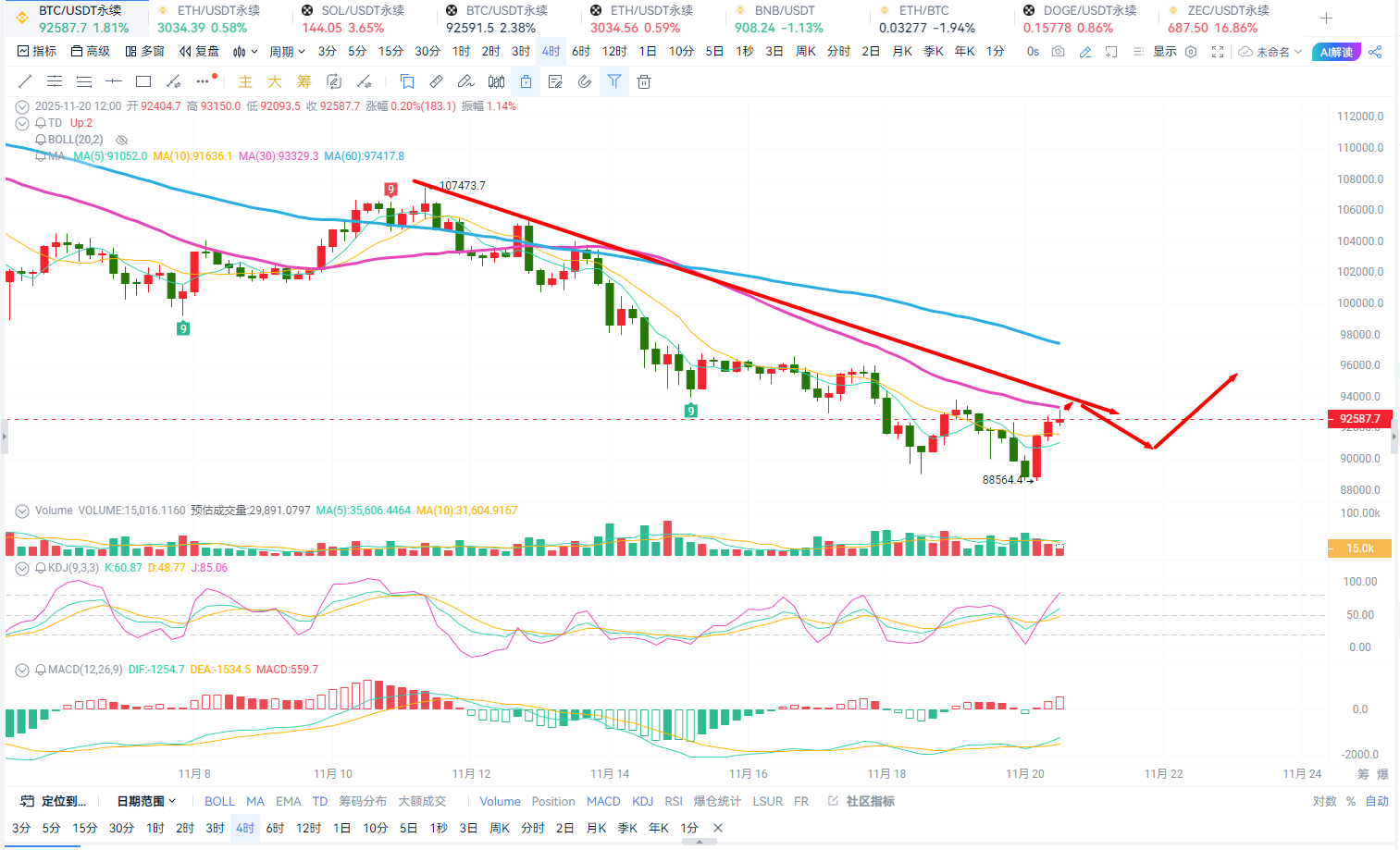Screen dimensions: 1400x850
Task: Click the AI解读 button
Action: [x=1336, y=52]
